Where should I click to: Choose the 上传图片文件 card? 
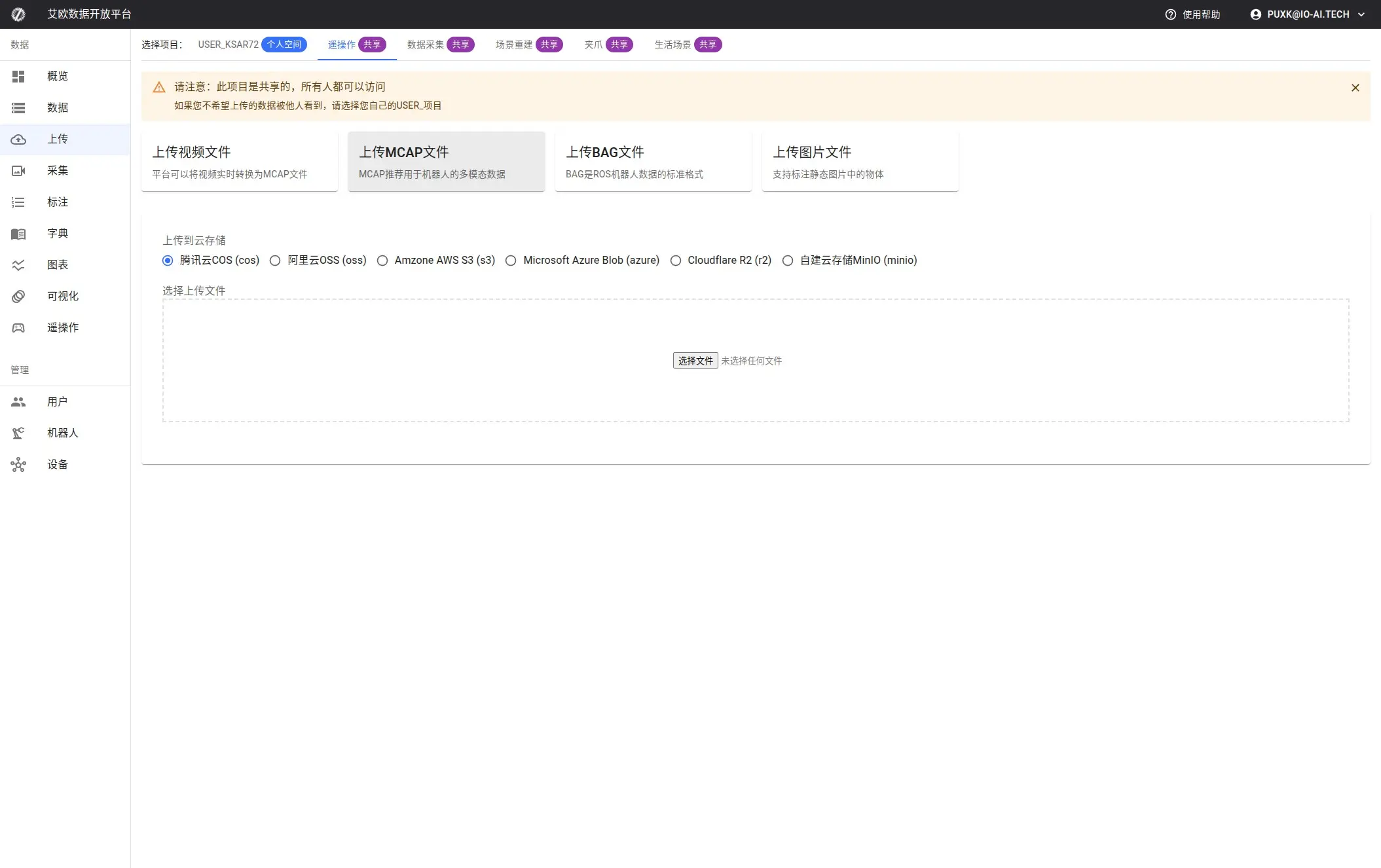(x=860, y=162)
